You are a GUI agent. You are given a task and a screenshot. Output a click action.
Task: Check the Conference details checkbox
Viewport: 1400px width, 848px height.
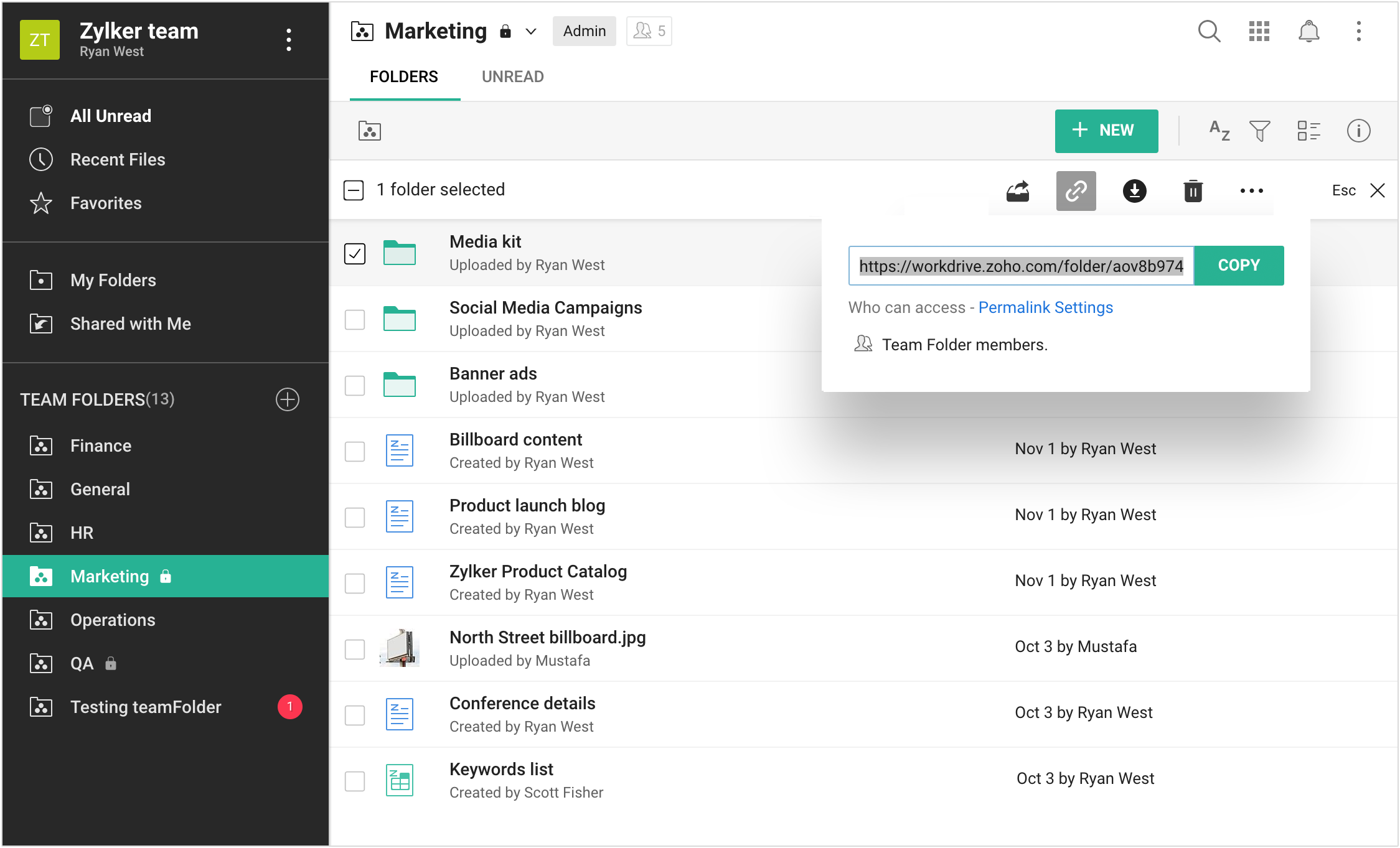(355, 715)
